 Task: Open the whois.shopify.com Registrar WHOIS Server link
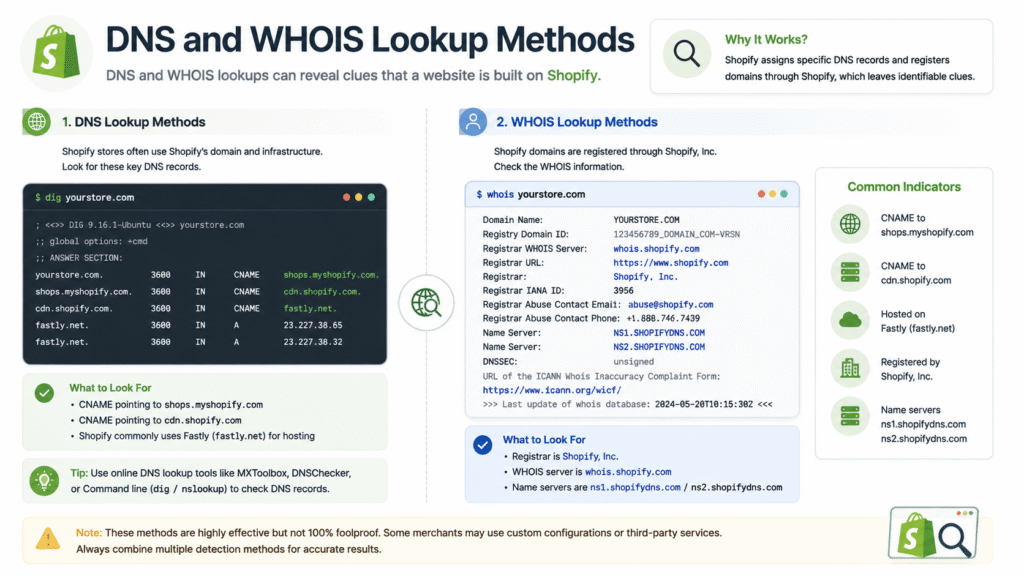click(x=656, y=249)
